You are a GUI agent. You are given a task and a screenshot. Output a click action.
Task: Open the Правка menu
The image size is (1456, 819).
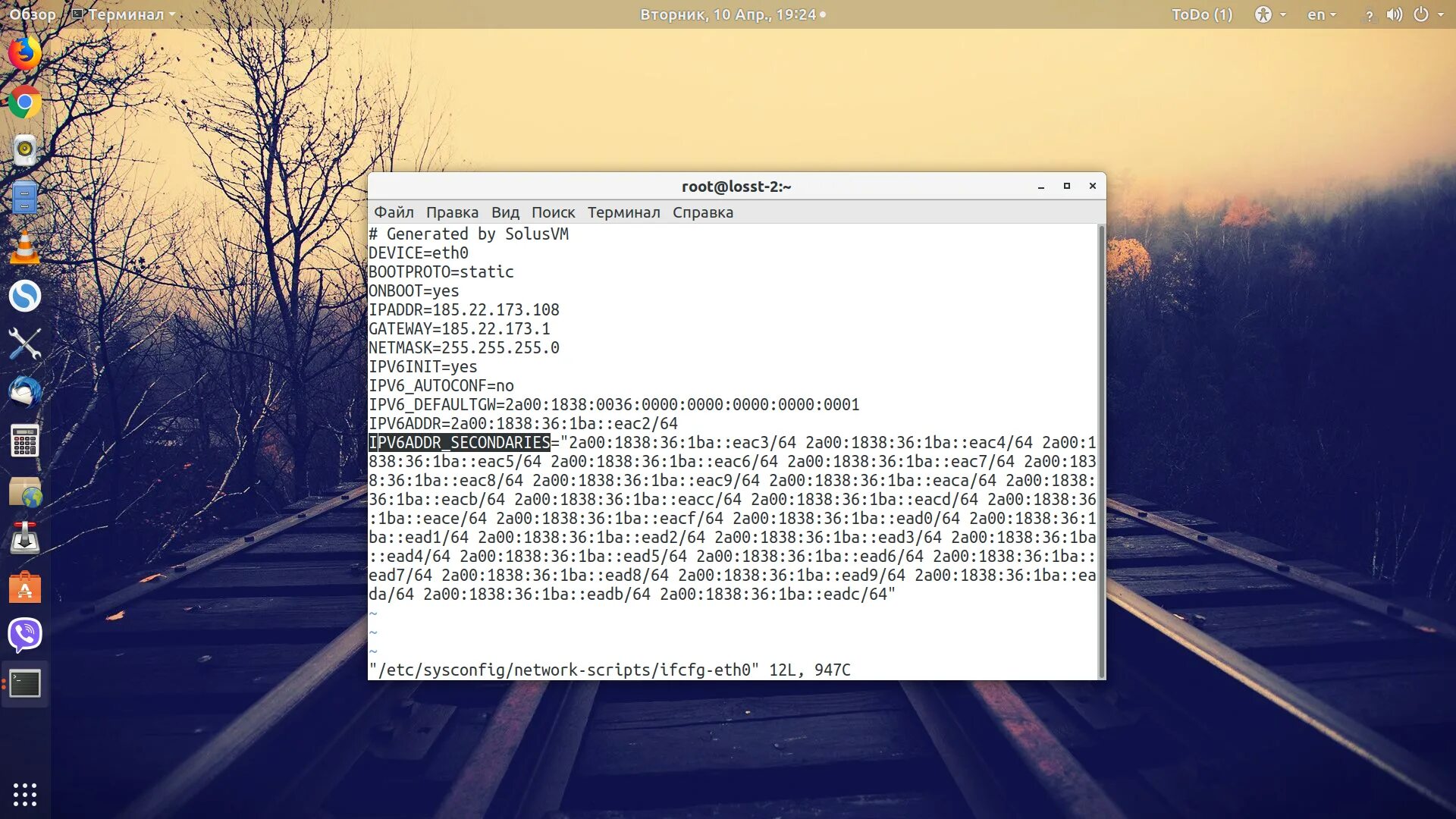click(452, 212)
